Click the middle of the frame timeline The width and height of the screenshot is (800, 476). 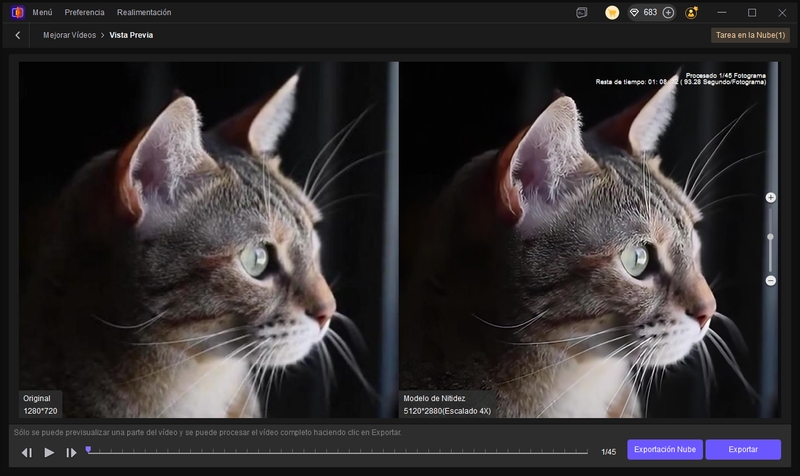[x=337, y=452]
